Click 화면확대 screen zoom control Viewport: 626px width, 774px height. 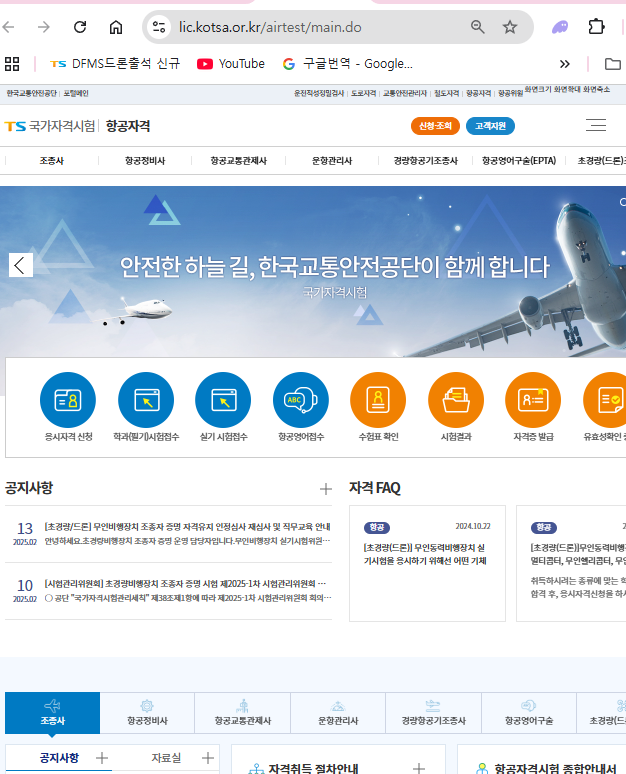click(x=567, y=89)
